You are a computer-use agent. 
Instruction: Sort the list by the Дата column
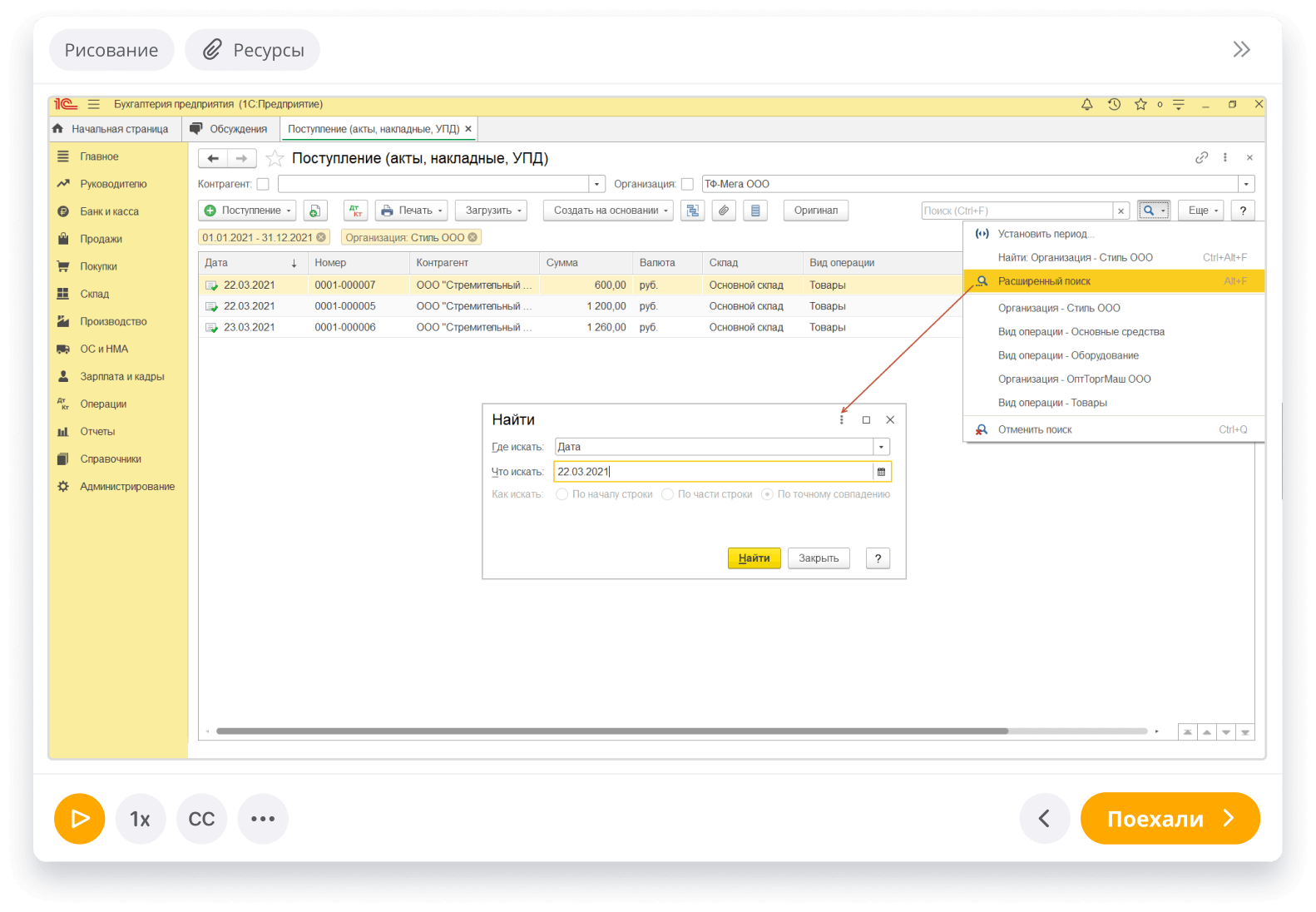252,263
